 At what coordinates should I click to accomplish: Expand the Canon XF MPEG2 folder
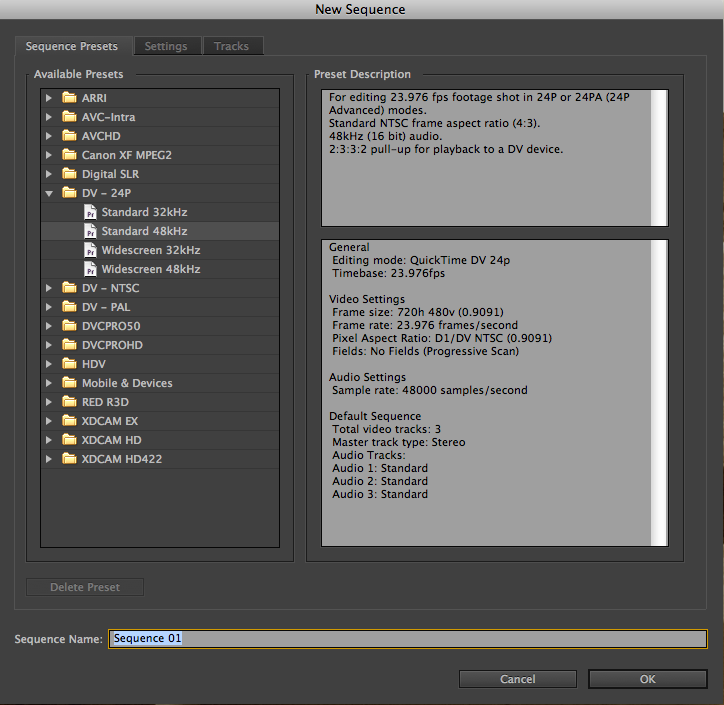(x=48, y=155)
